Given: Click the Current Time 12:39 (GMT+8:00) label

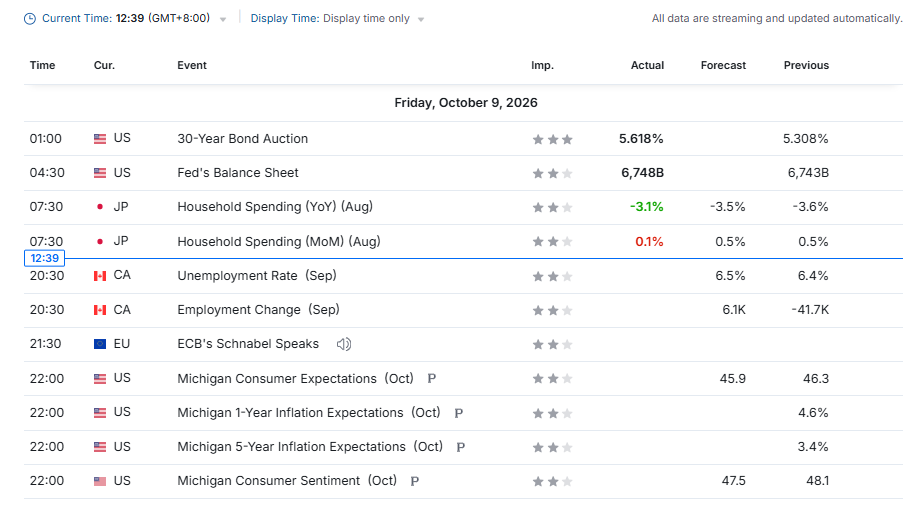Looking at the screenshot, I should (x=126, y=18).
